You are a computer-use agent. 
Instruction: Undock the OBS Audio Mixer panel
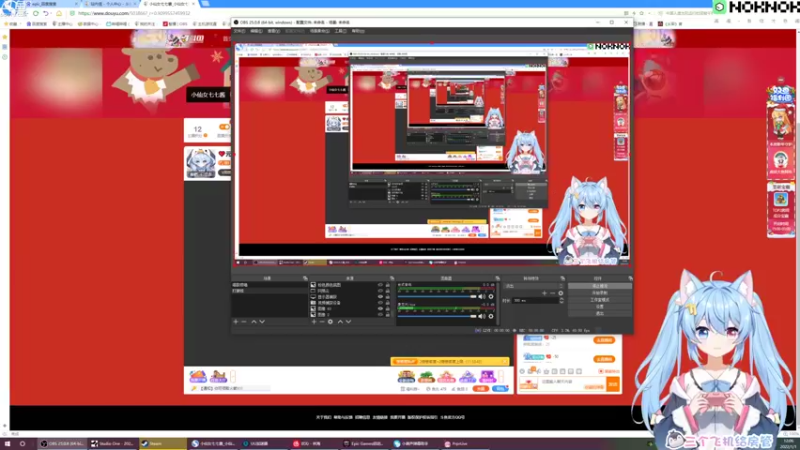click(498, 278)
